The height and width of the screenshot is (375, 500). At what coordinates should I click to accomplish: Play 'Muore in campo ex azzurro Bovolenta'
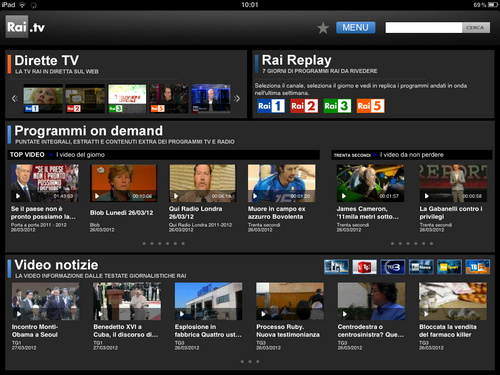[282, 183]
